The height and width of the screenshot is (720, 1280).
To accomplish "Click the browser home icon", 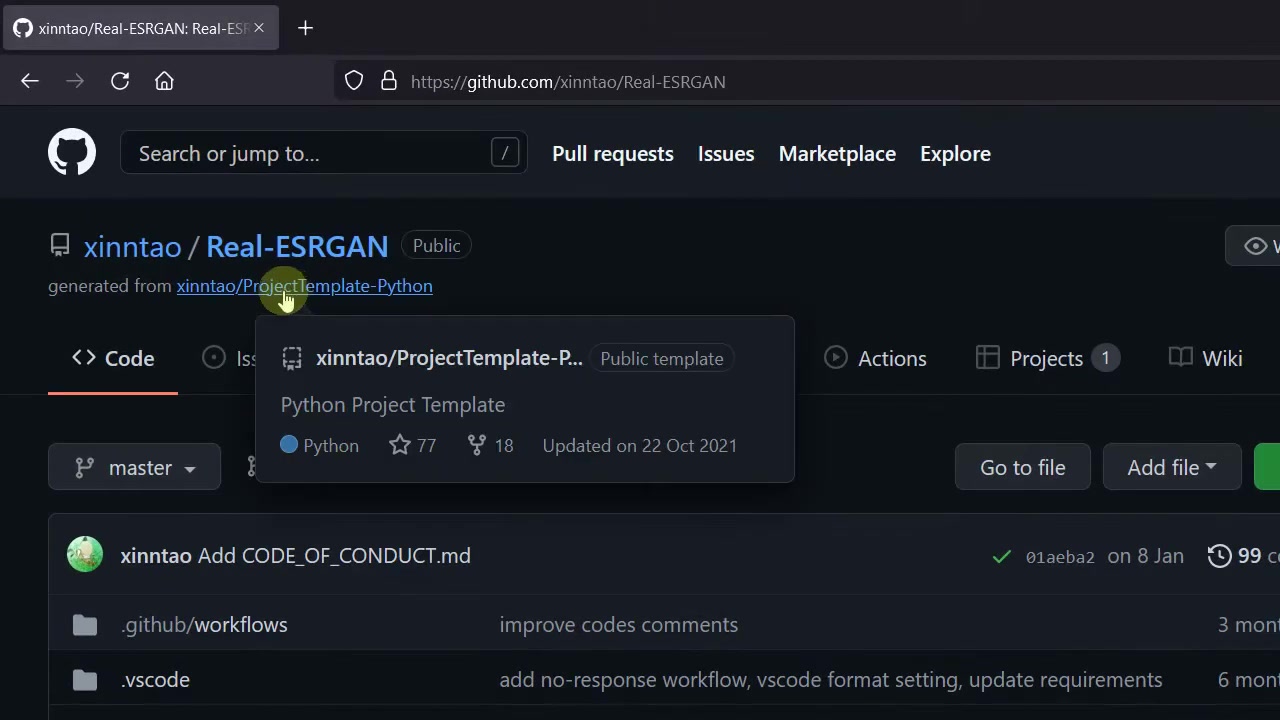I will click(x=164, y=81).
